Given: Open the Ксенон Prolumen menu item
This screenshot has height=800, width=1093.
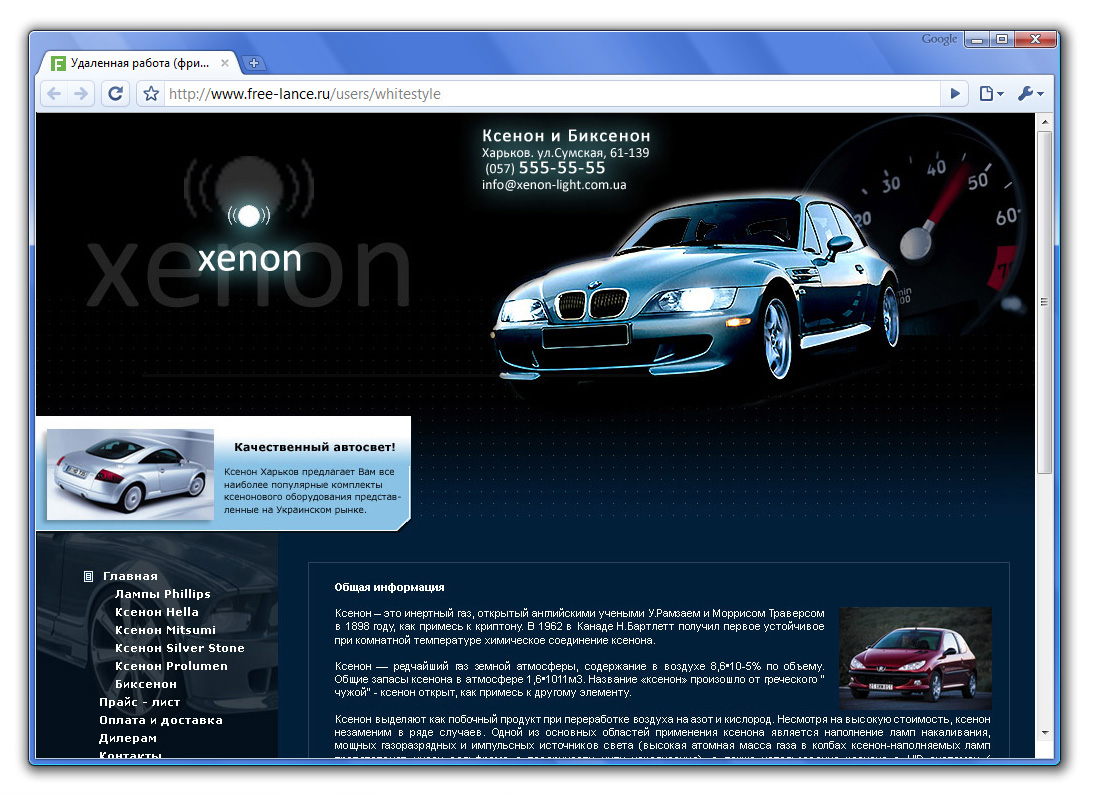Looking at the screenshot, I should point(171,666).
